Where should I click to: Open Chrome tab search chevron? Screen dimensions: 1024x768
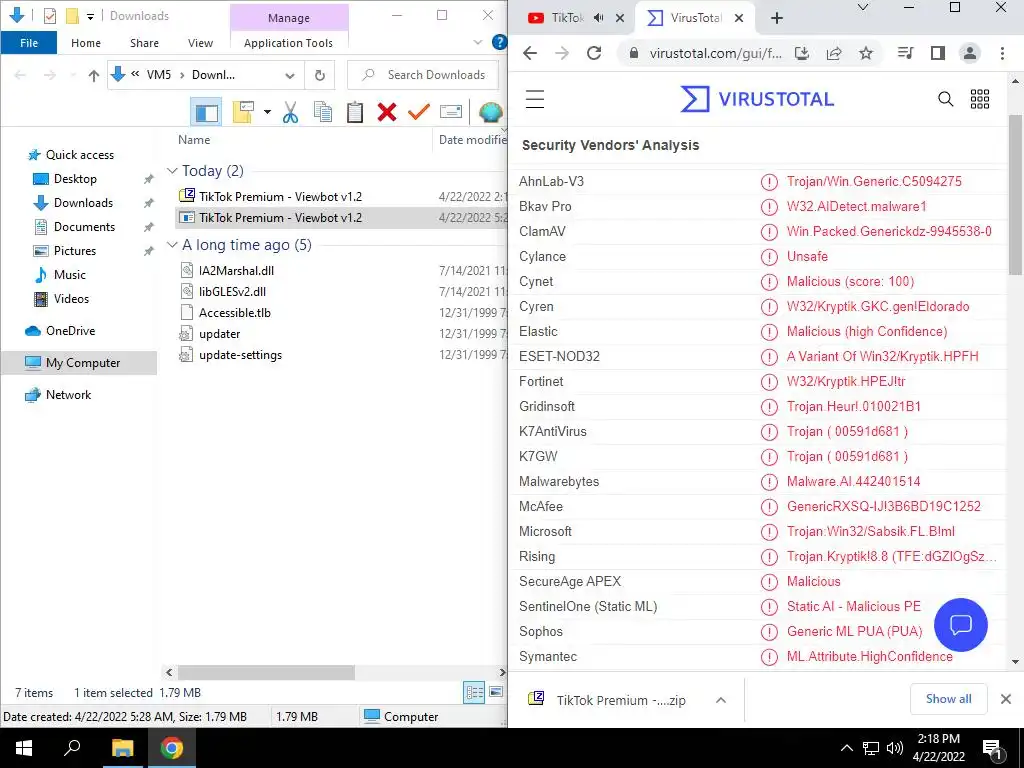coord(863,8)
